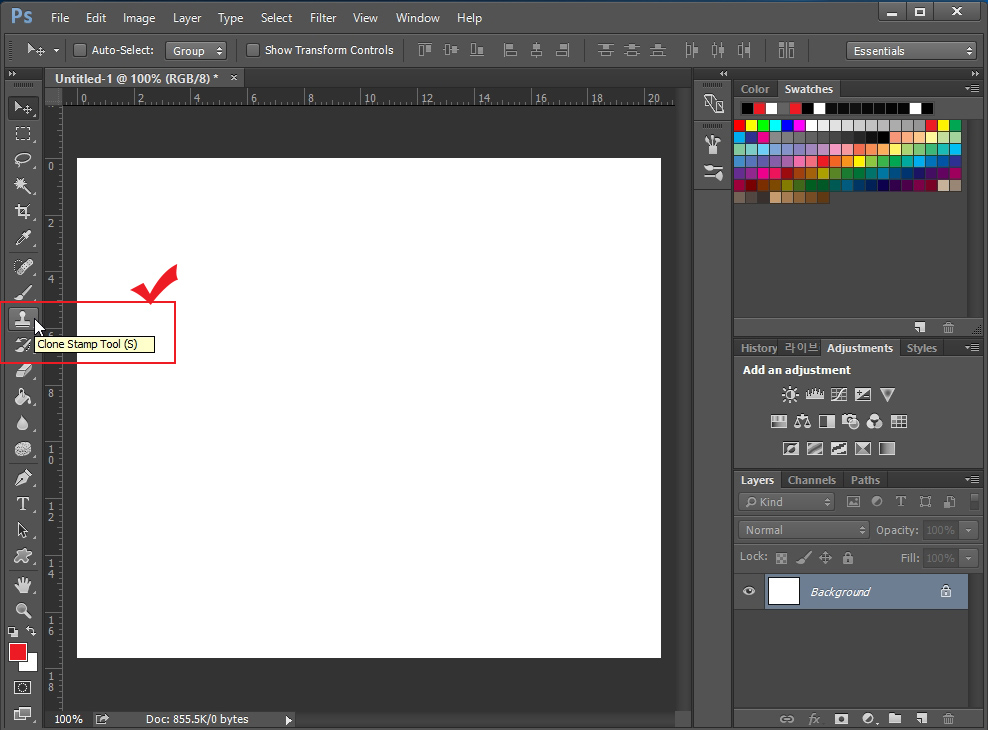Select the Zoom tool

tap(23, 610)
